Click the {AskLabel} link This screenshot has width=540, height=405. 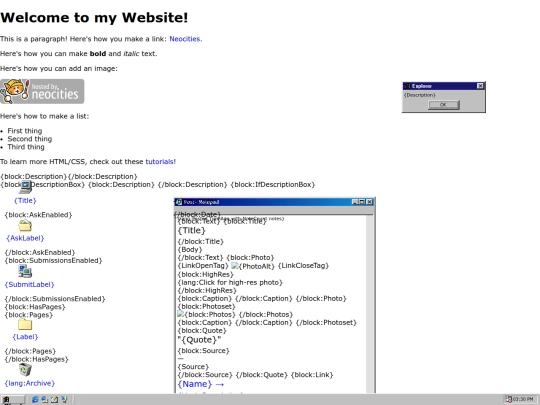point(25,238)
